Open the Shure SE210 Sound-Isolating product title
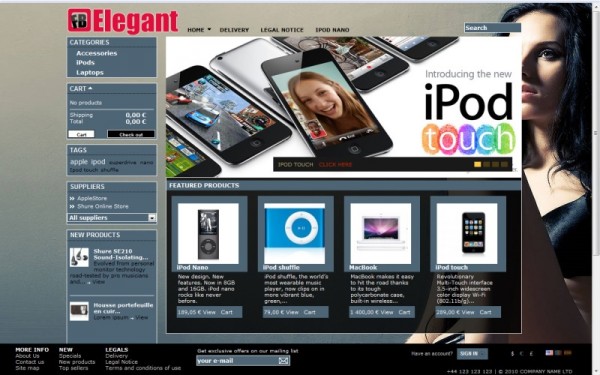This screenshot has height=375, width=600. (121, 254)
